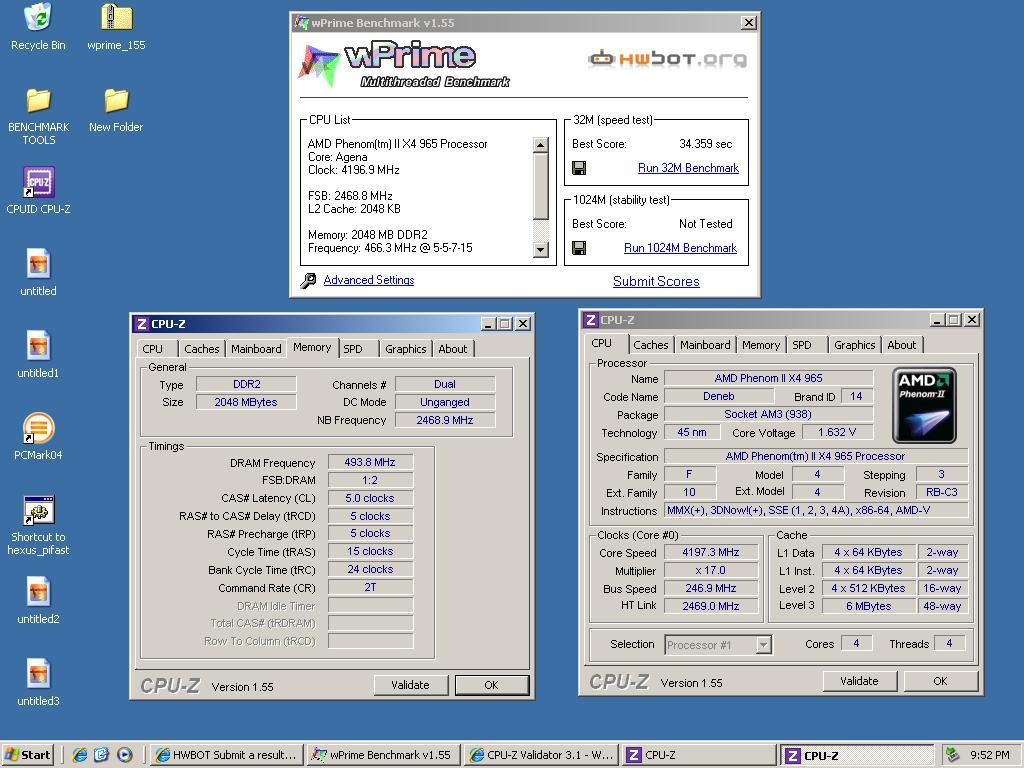
Task: Click the HT Link value 2469.0 MHz
Action: click(x=711, y=606)
